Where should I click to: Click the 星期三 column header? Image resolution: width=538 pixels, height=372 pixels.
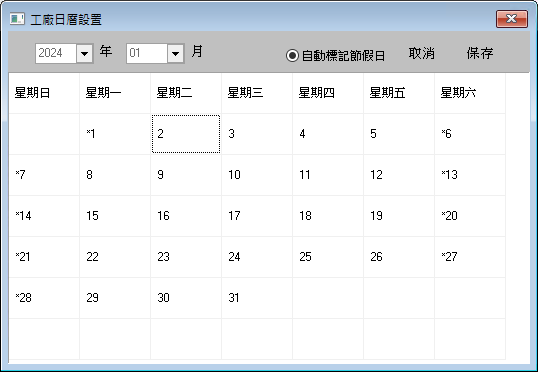click(257, 93)
